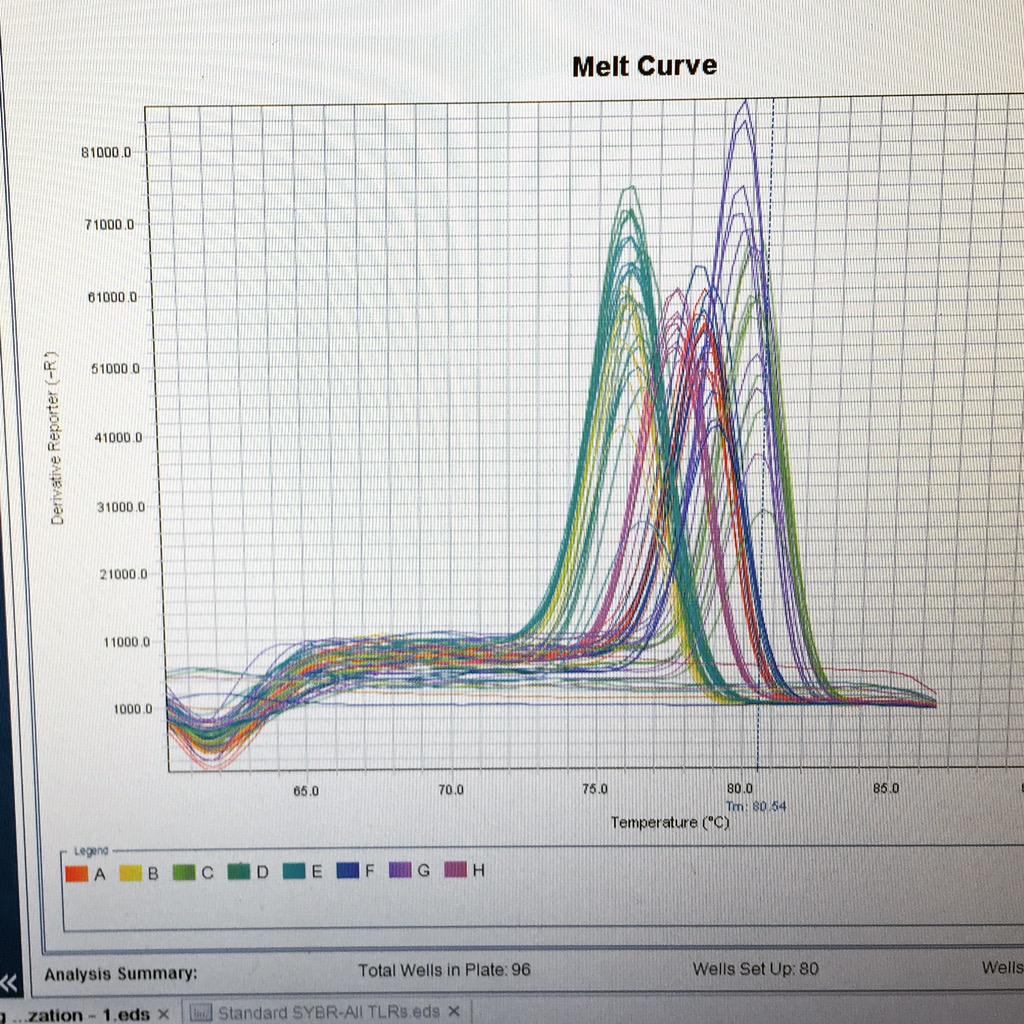This screenshot has width=1024, height=1024.
Task: Click the 81000.0 y-axis value
Action: [x=106, y=153]
